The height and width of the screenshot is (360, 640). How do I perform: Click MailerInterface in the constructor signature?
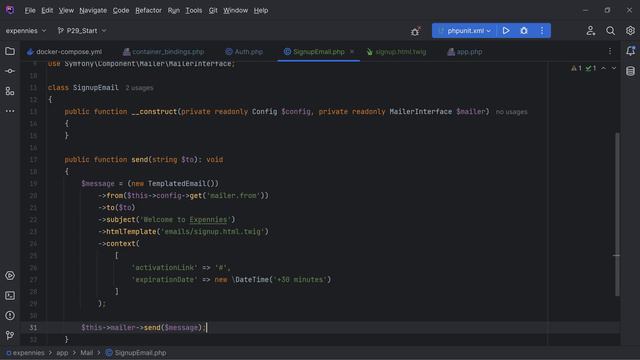420,111
